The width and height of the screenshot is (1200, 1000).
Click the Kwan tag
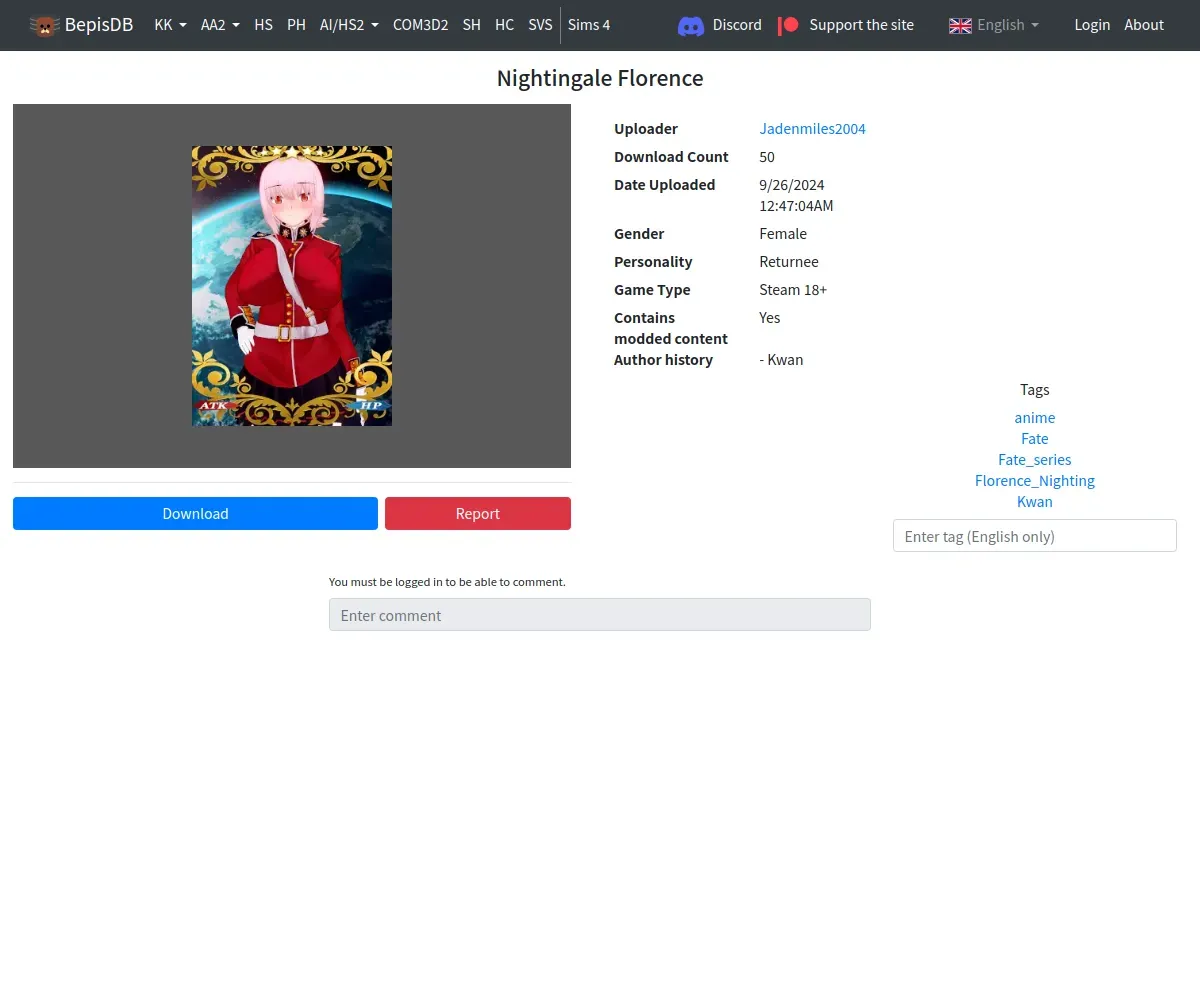1035,502
